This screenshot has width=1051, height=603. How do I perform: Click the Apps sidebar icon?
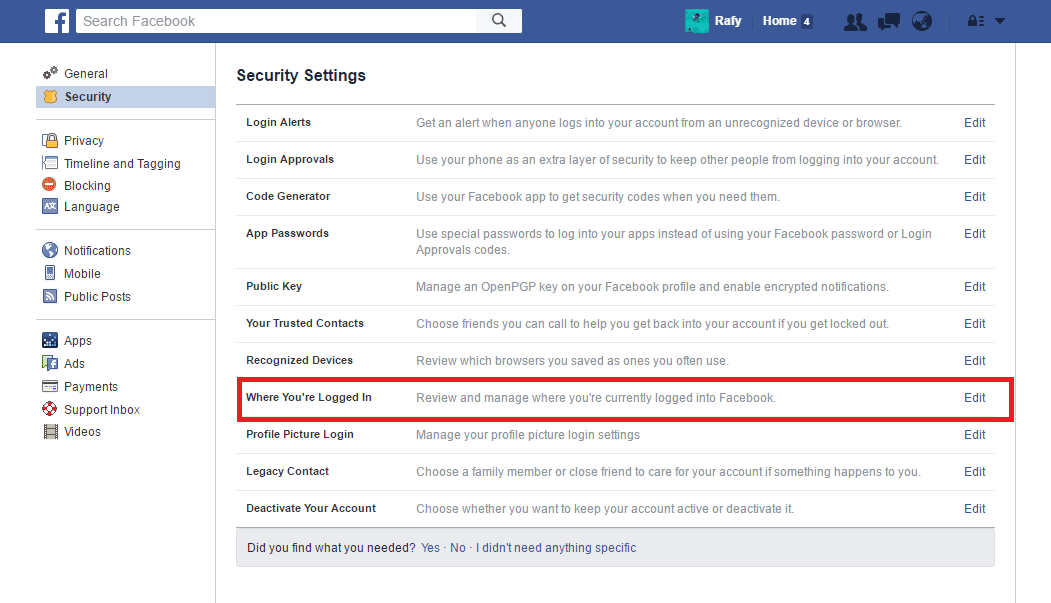click(49, 340)
